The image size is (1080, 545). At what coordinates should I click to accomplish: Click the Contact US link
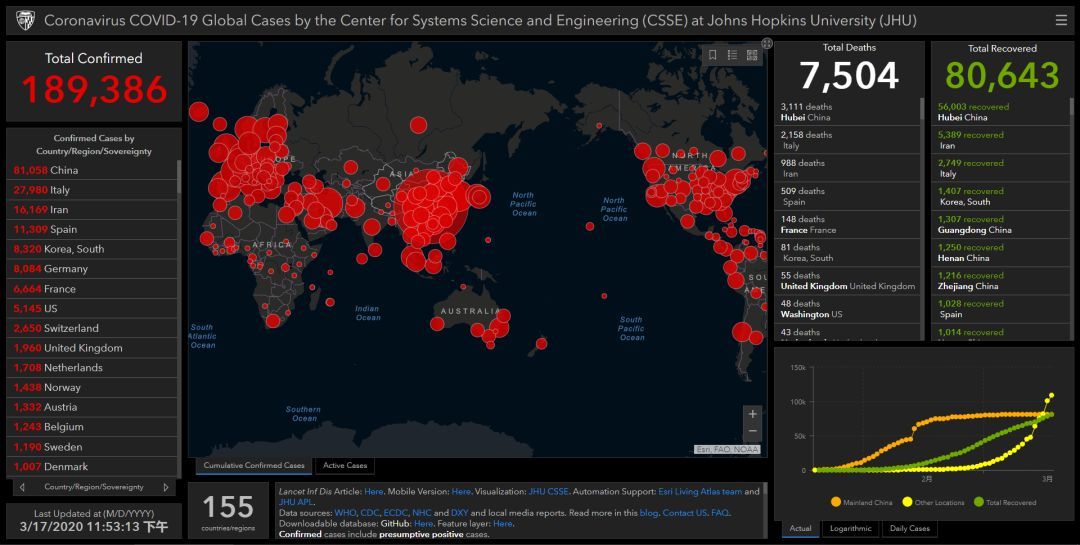coord(684,513)
